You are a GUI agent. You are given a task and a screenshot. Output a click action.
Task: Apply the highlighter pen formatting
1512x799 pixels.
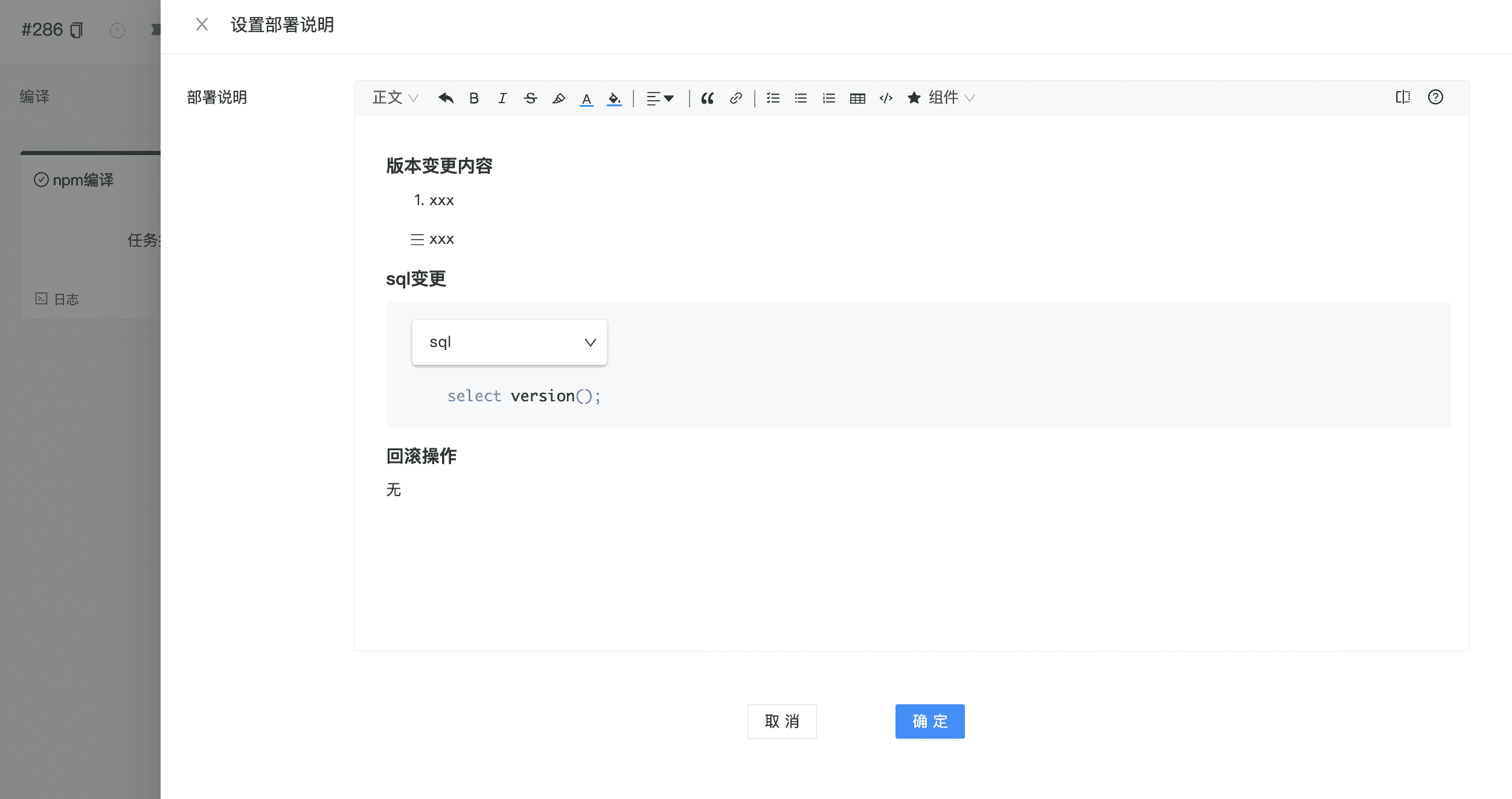[558, 98]
